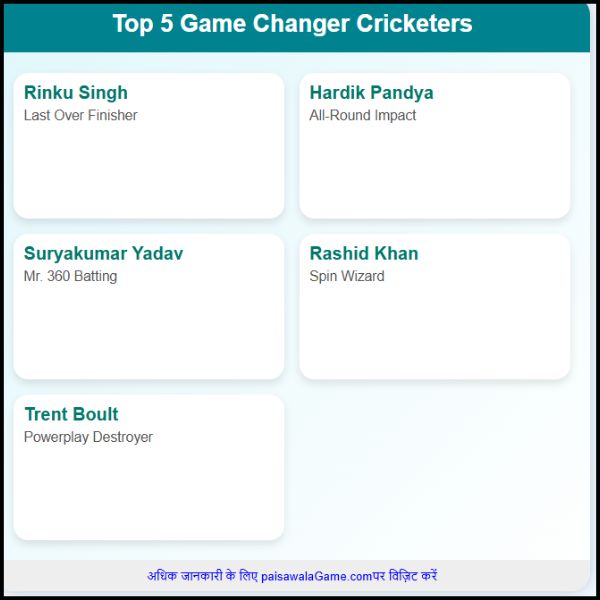Open the Rashid Khan card

(x=435, y=307)
